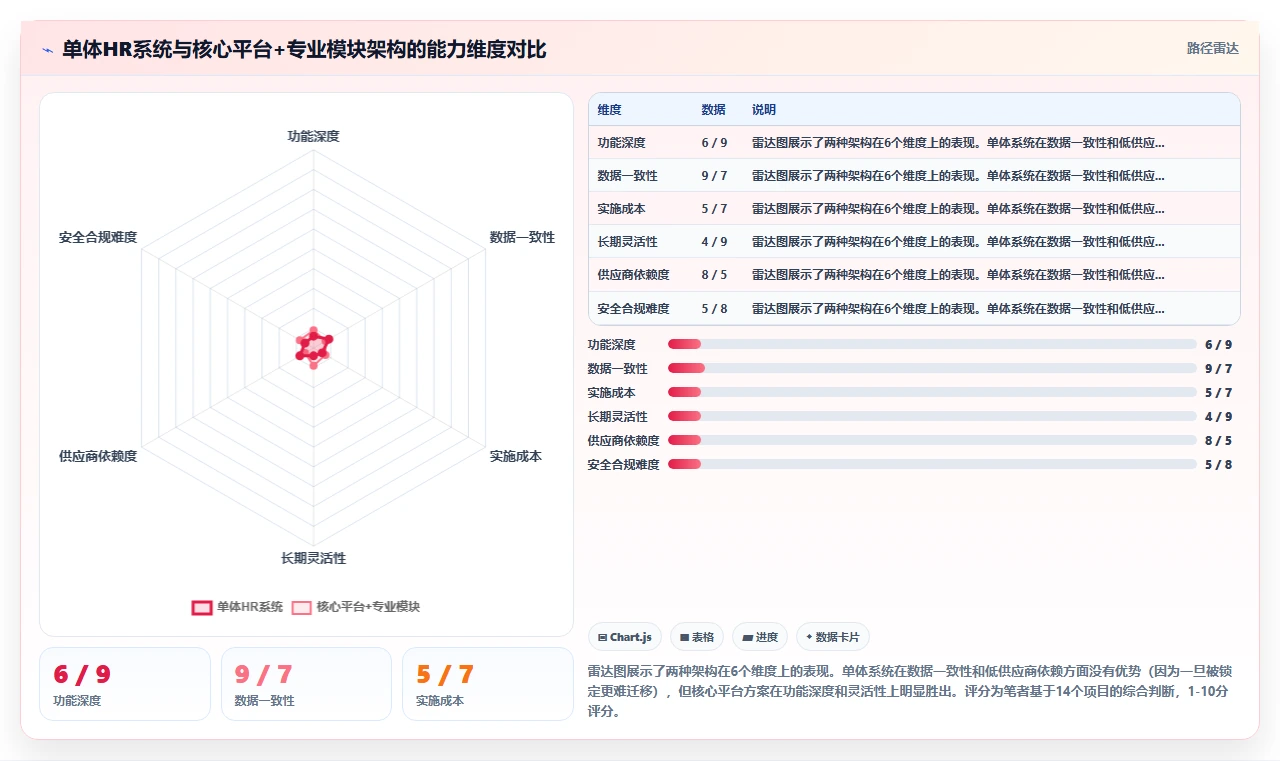Click the 4 / 9 value in table
The width and height of the screenshot is (1280, 761).
715,242
